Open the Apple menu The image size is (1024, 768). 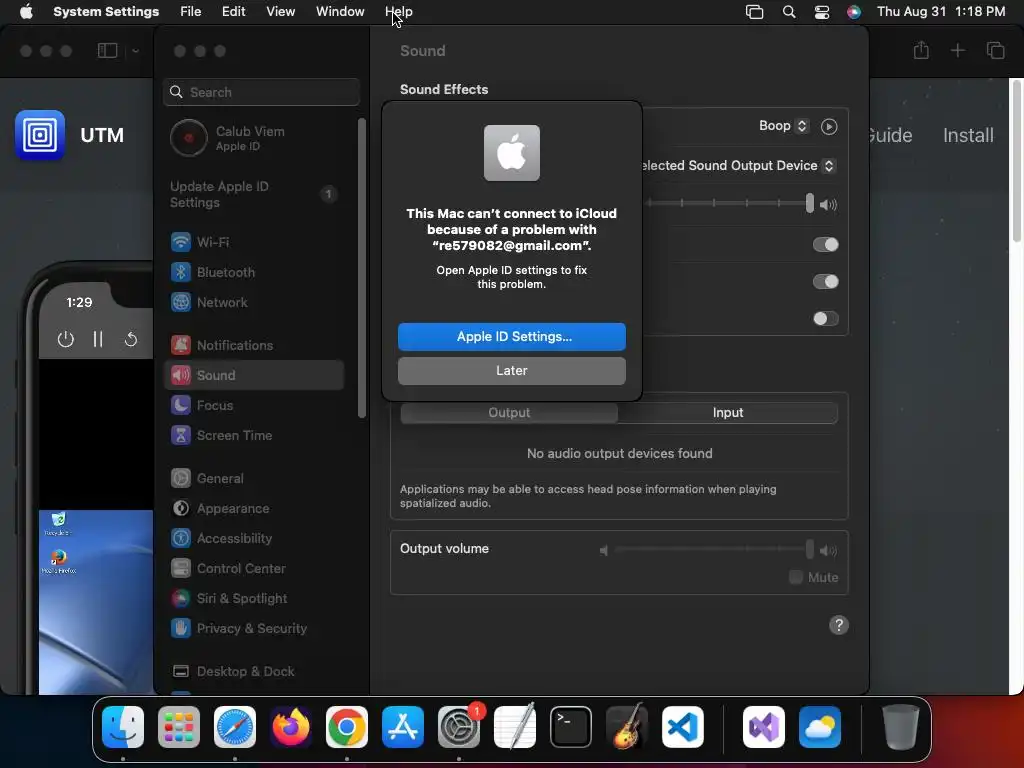pos(26,12)
